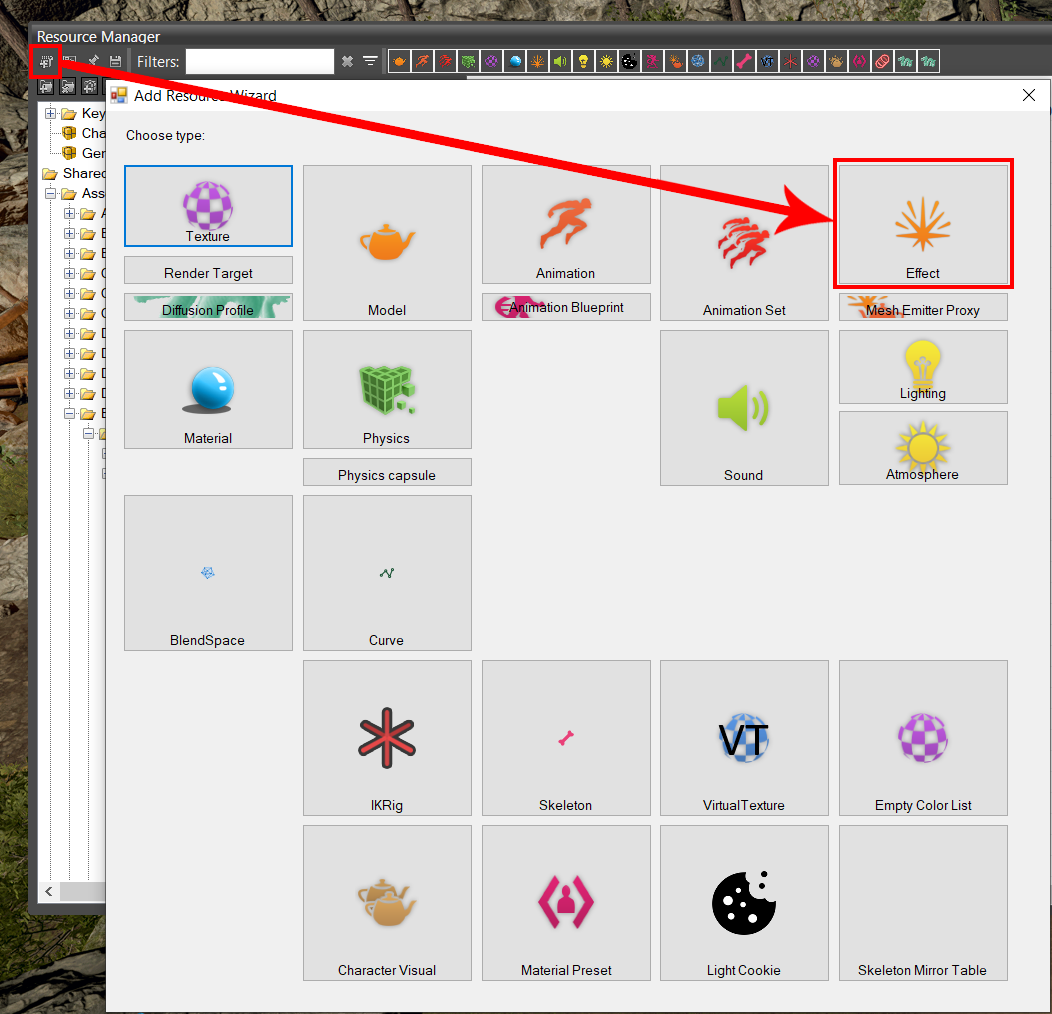The height and width of the screenshot is (1014, 1052).
Task: Toggle the sound filter in toolbar
Action: click(559, 62)
